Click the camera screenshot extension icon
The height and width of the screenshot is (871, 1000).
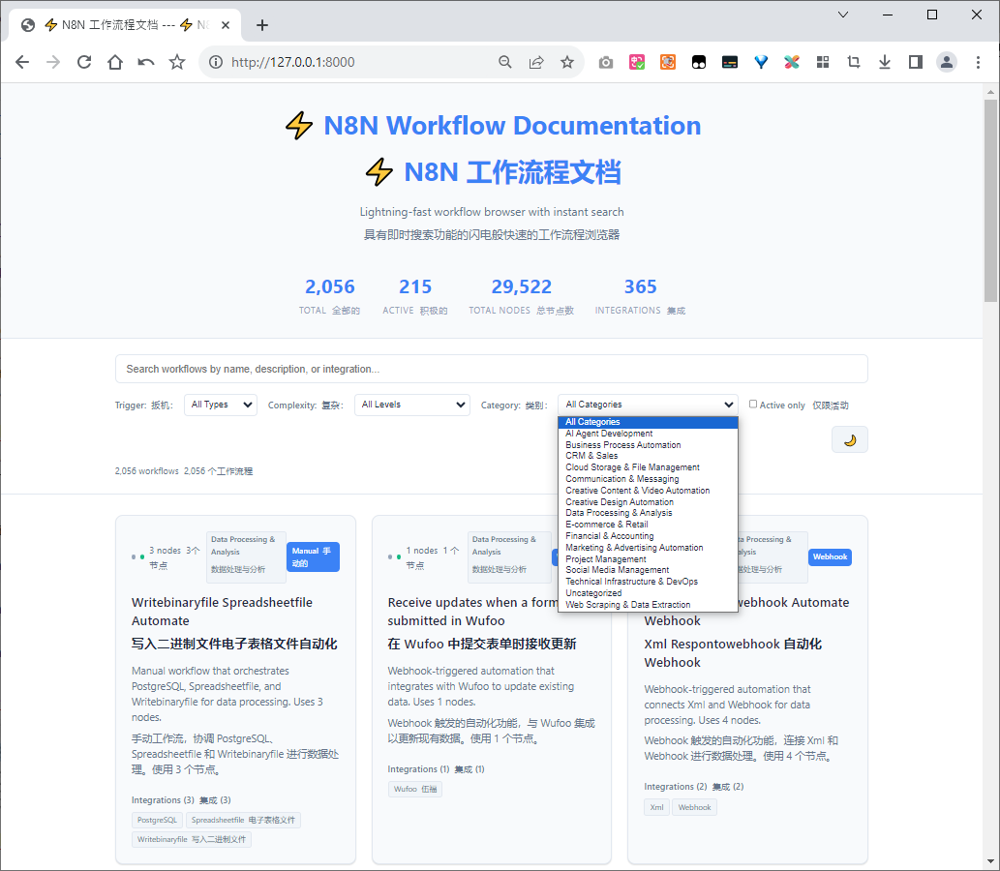pyautogui.click(x=606, y=62)
